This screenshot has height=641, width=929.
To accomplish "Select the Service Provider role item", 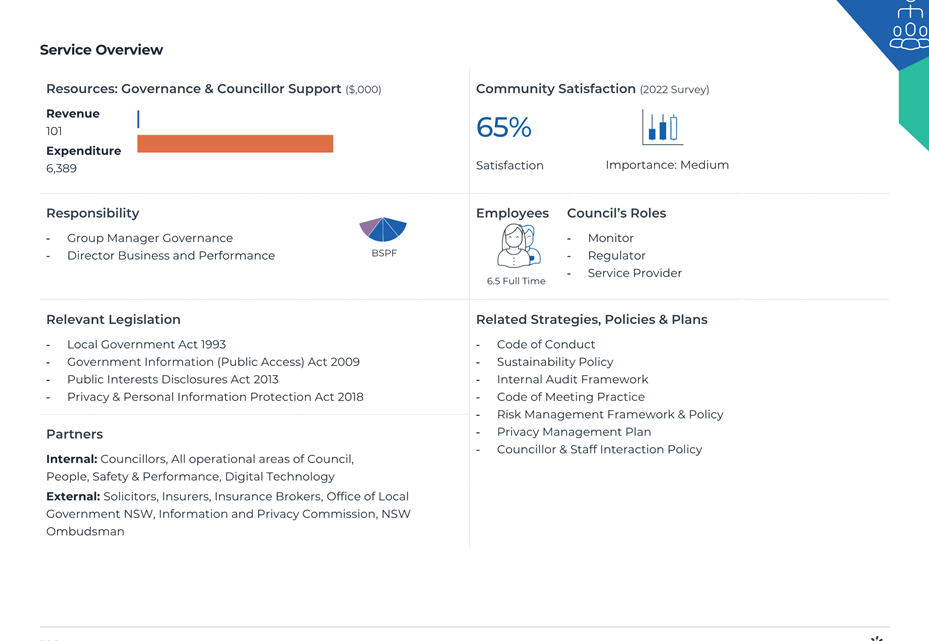I will tap(635, 273).
